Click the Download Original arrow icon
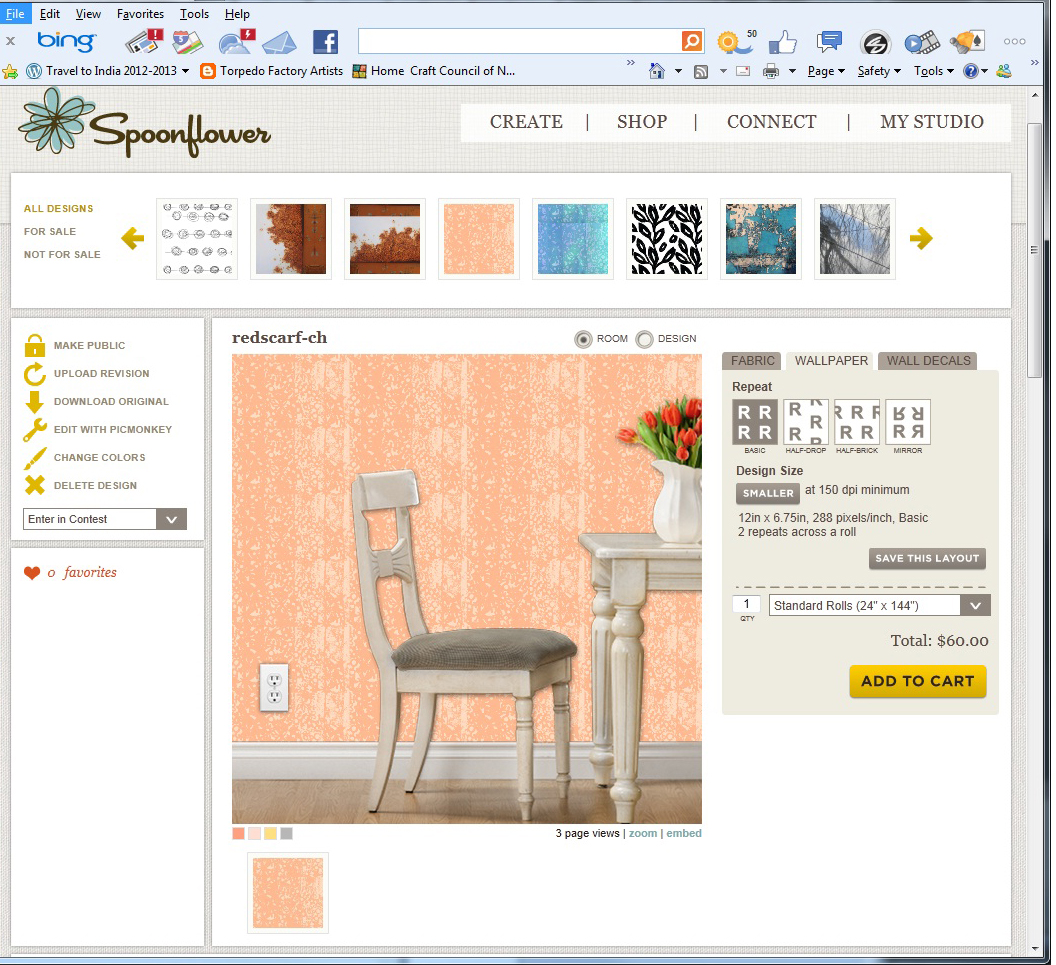 [35, 402]
